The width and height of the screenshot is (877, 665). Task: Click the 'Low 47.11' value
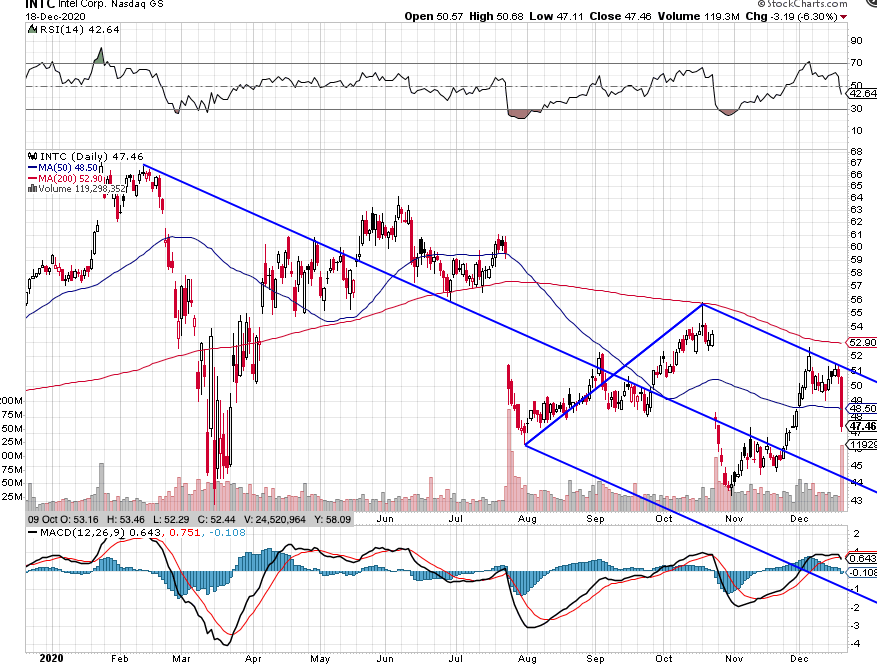click(x=556, y=16)
